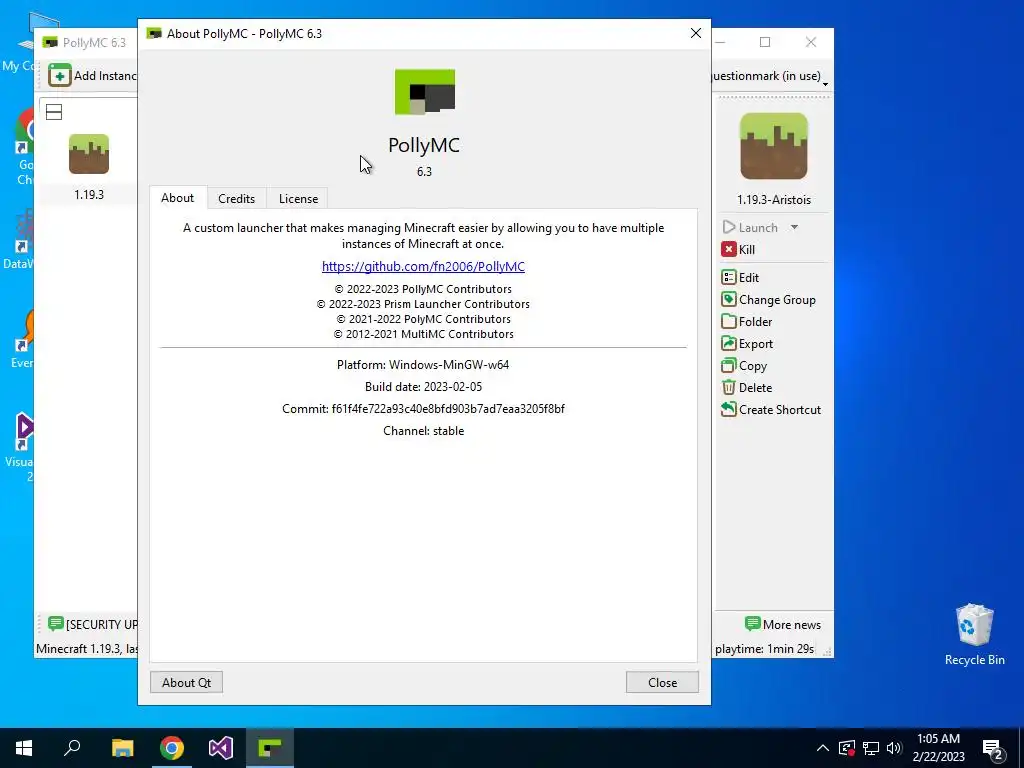The image size is (1024, 768).
Task: Click the Platform: Windows-MinGW-w64 text
Action: 423,364
